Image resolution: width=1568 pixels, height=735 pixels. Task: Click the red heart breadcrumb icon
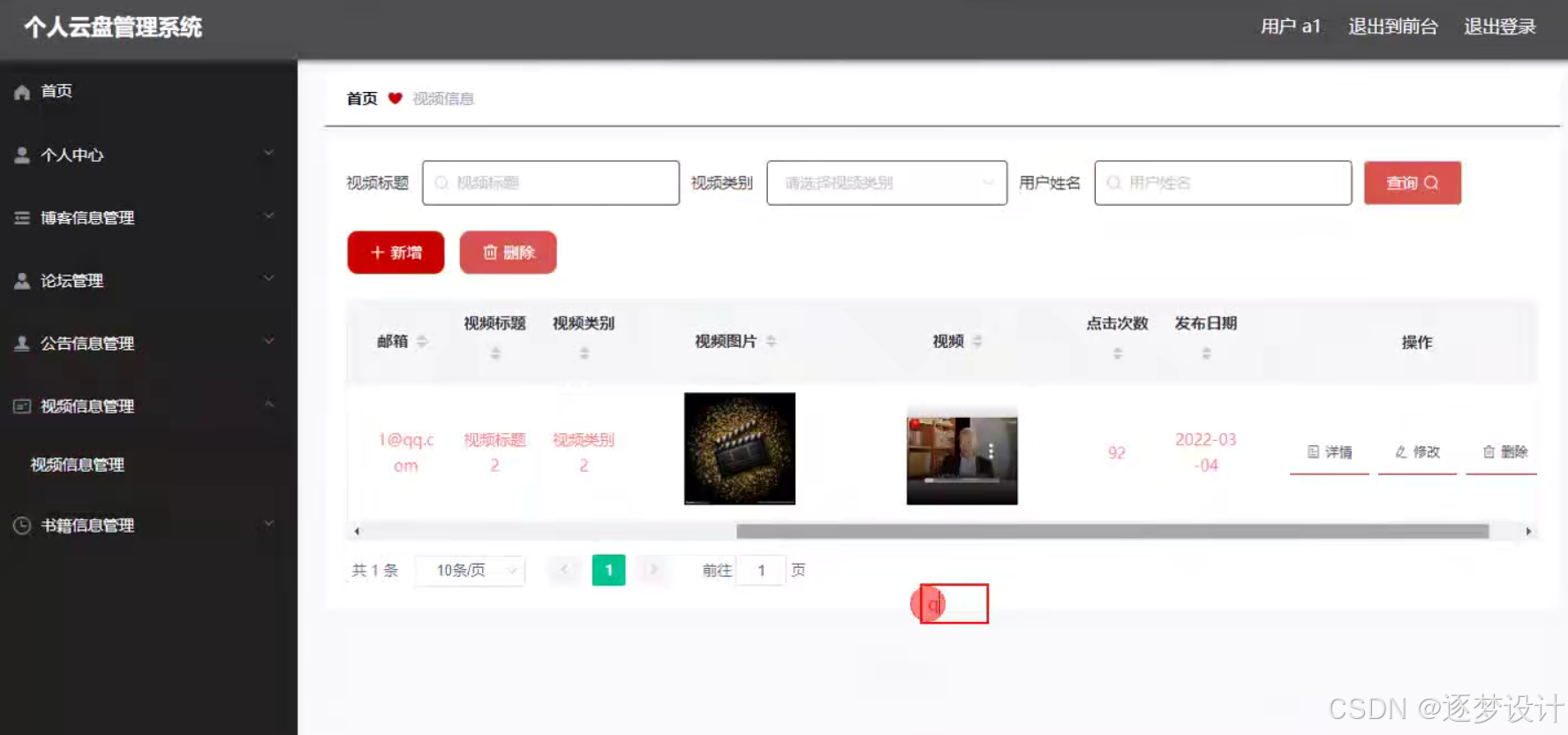(x=396, y=98)
